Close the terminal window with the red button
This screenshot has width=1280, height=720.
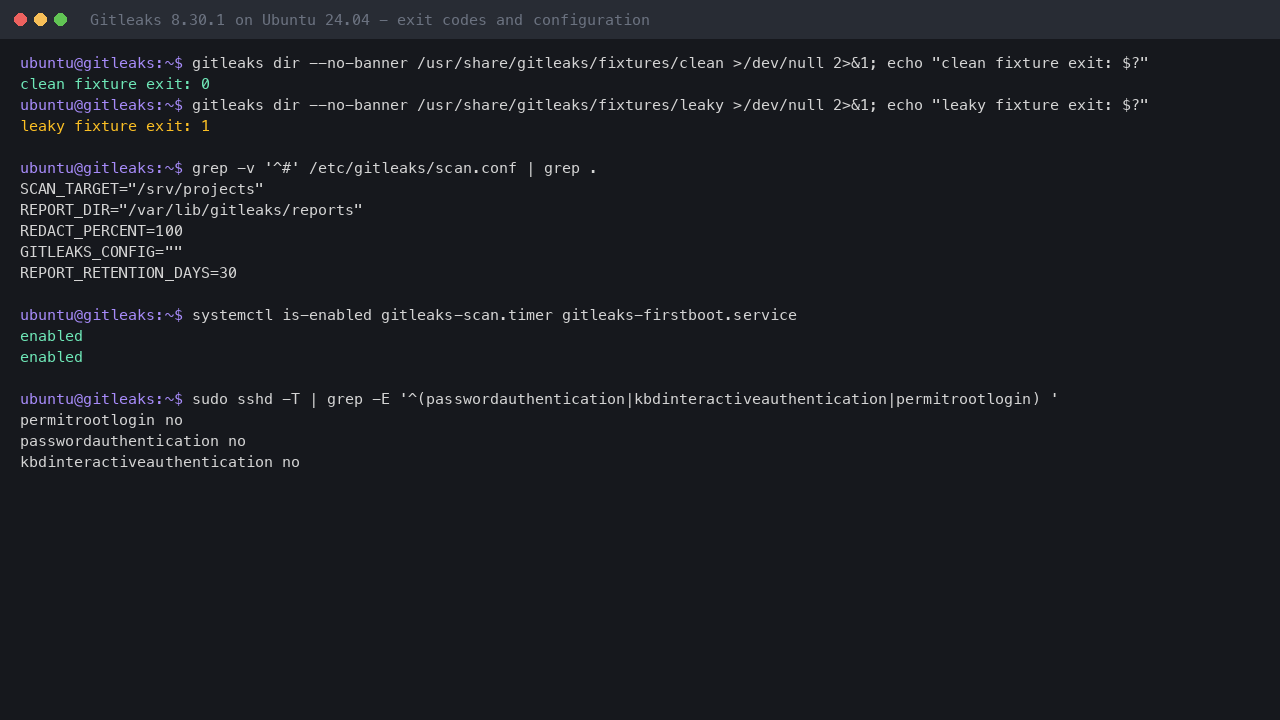point(20,20)
